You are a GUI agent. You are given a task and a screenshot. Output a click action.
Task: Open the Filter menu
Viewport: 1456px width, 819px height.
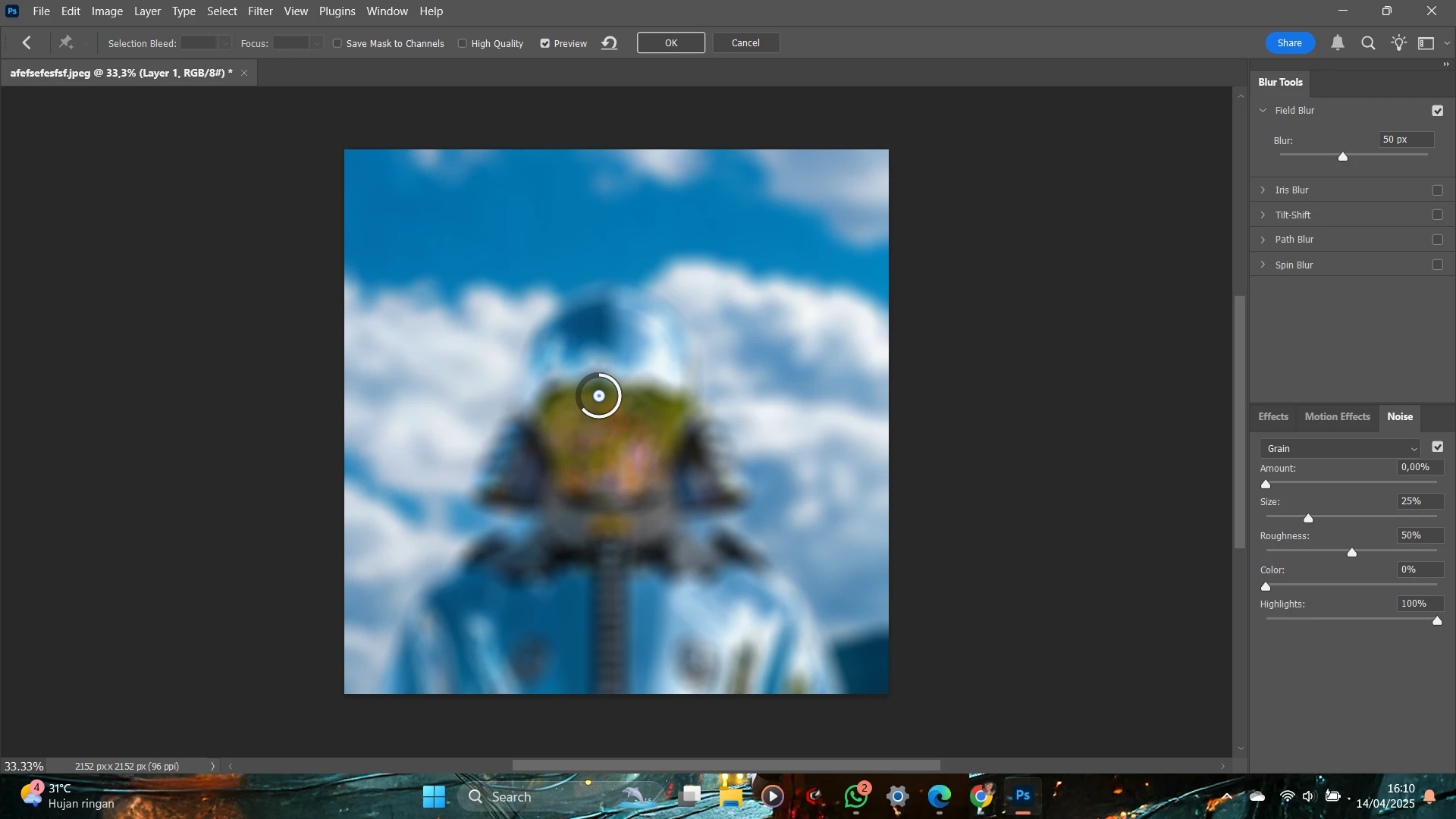click(260, 11)
